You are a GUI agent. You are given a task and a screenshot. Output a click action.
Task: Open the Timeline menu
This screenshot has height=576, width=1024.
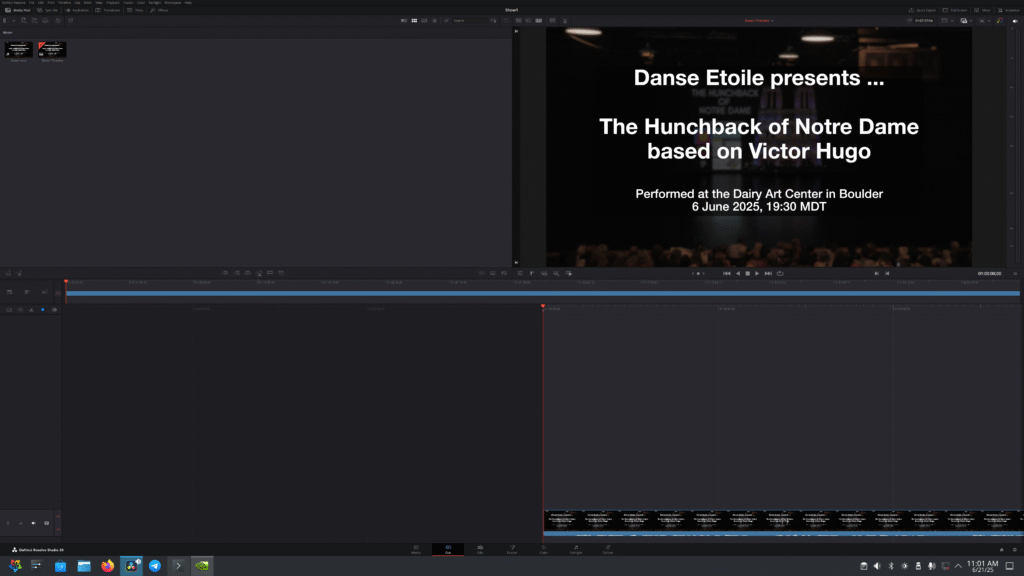click(x=65, y=3)
